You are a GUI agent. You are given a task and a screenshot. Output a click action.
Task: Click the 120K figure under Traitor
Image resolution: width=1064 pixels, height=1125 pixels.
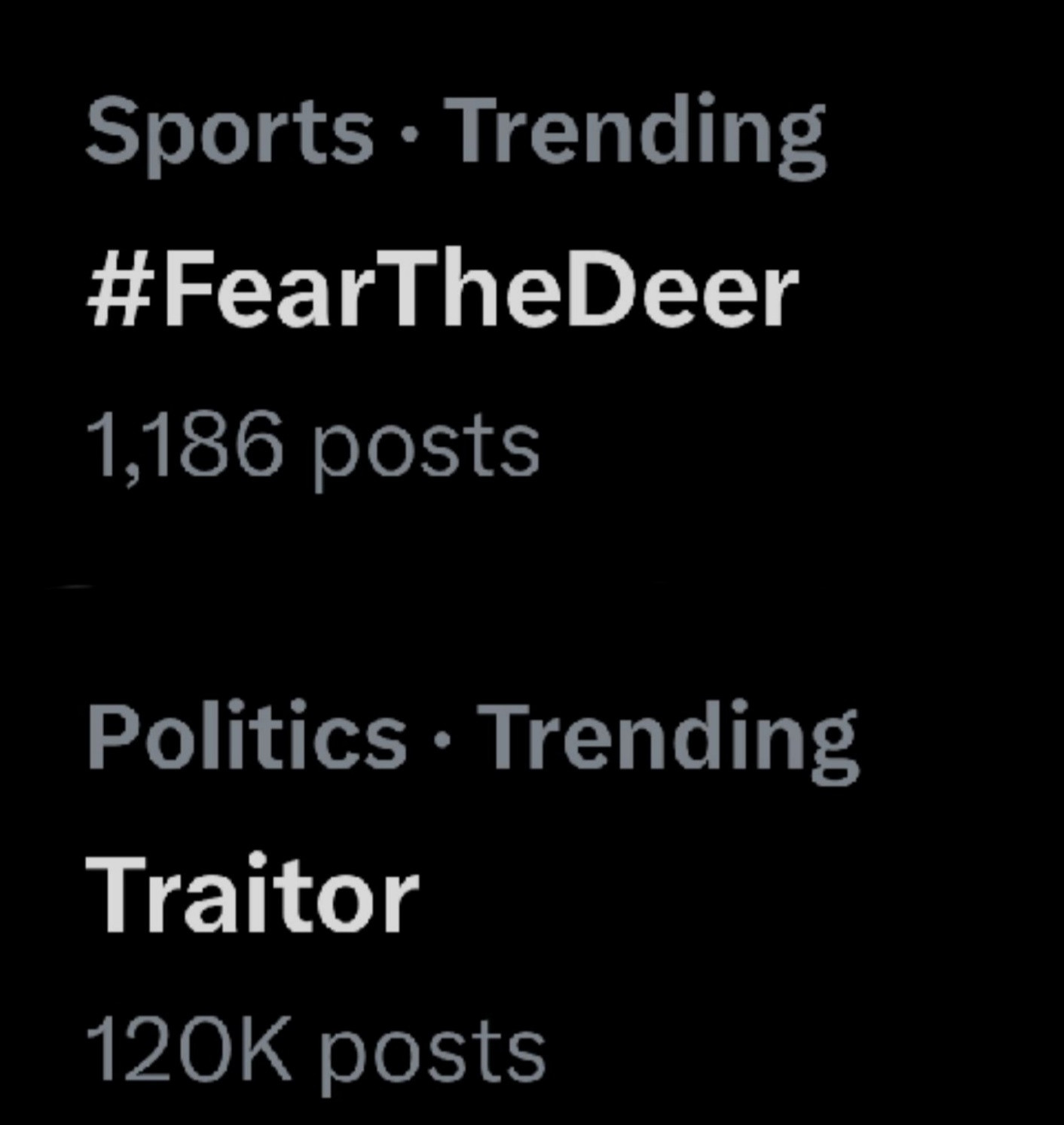point(188,1050)
